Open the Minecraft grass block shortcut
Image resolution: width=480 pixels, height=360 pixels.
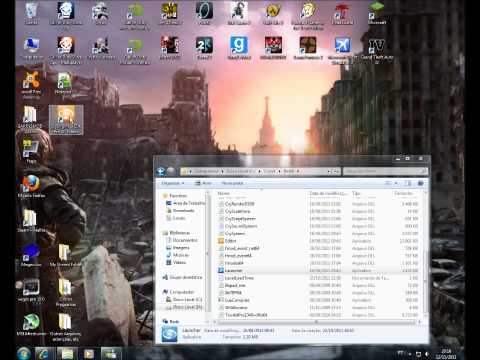tap(376, 13)
